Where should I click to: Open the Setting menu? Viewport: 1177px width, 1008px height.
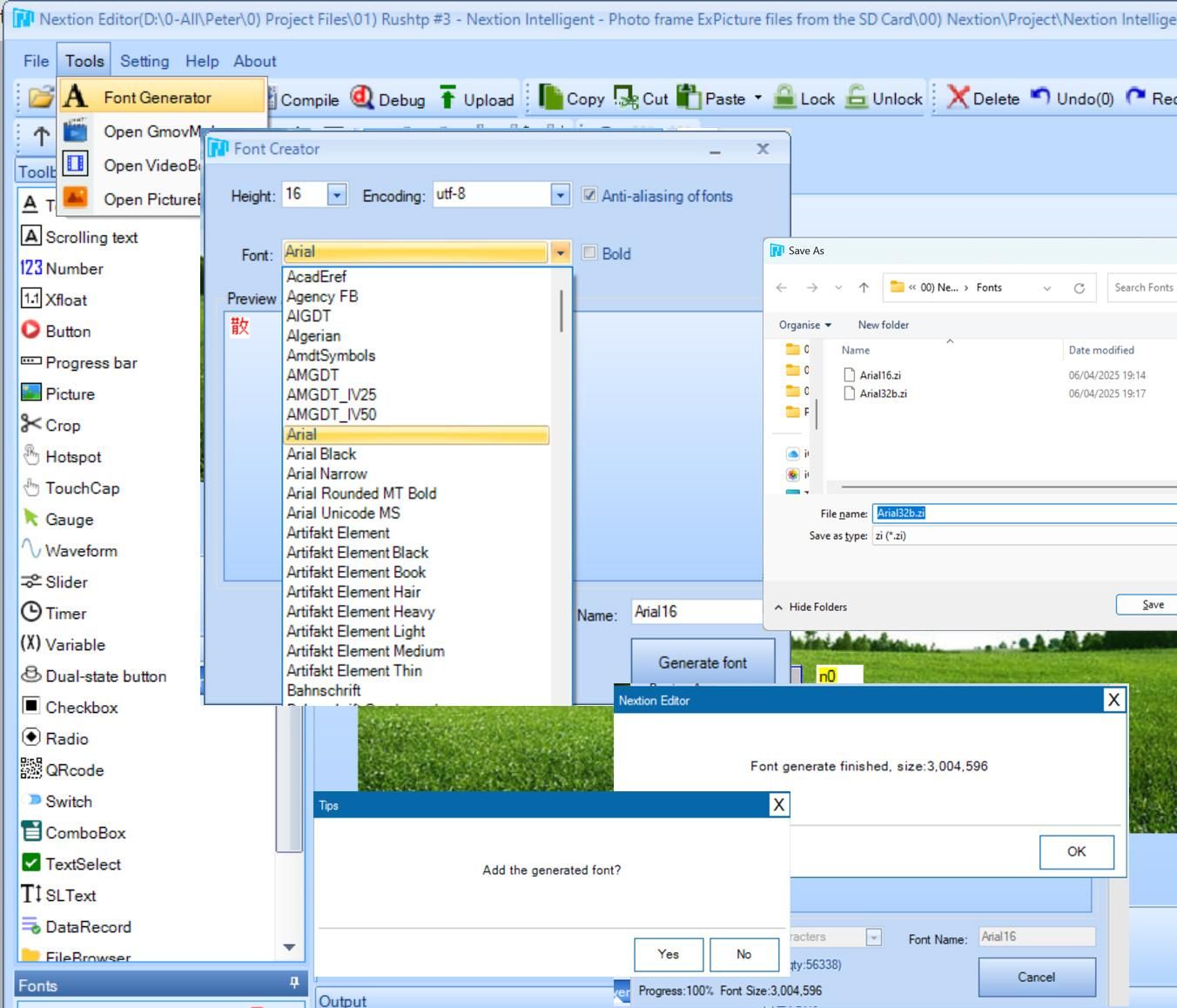tap(145, 61)
